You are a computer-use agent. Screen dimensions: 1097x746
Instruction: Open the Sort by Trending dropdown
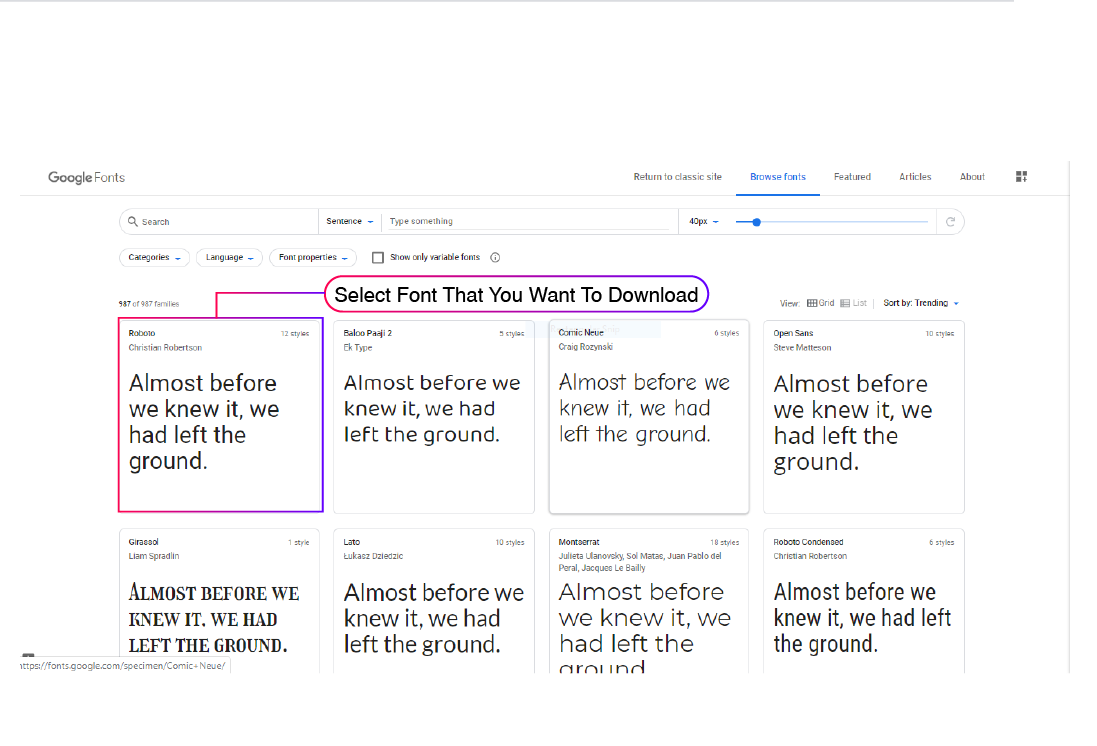click(921, 303)
